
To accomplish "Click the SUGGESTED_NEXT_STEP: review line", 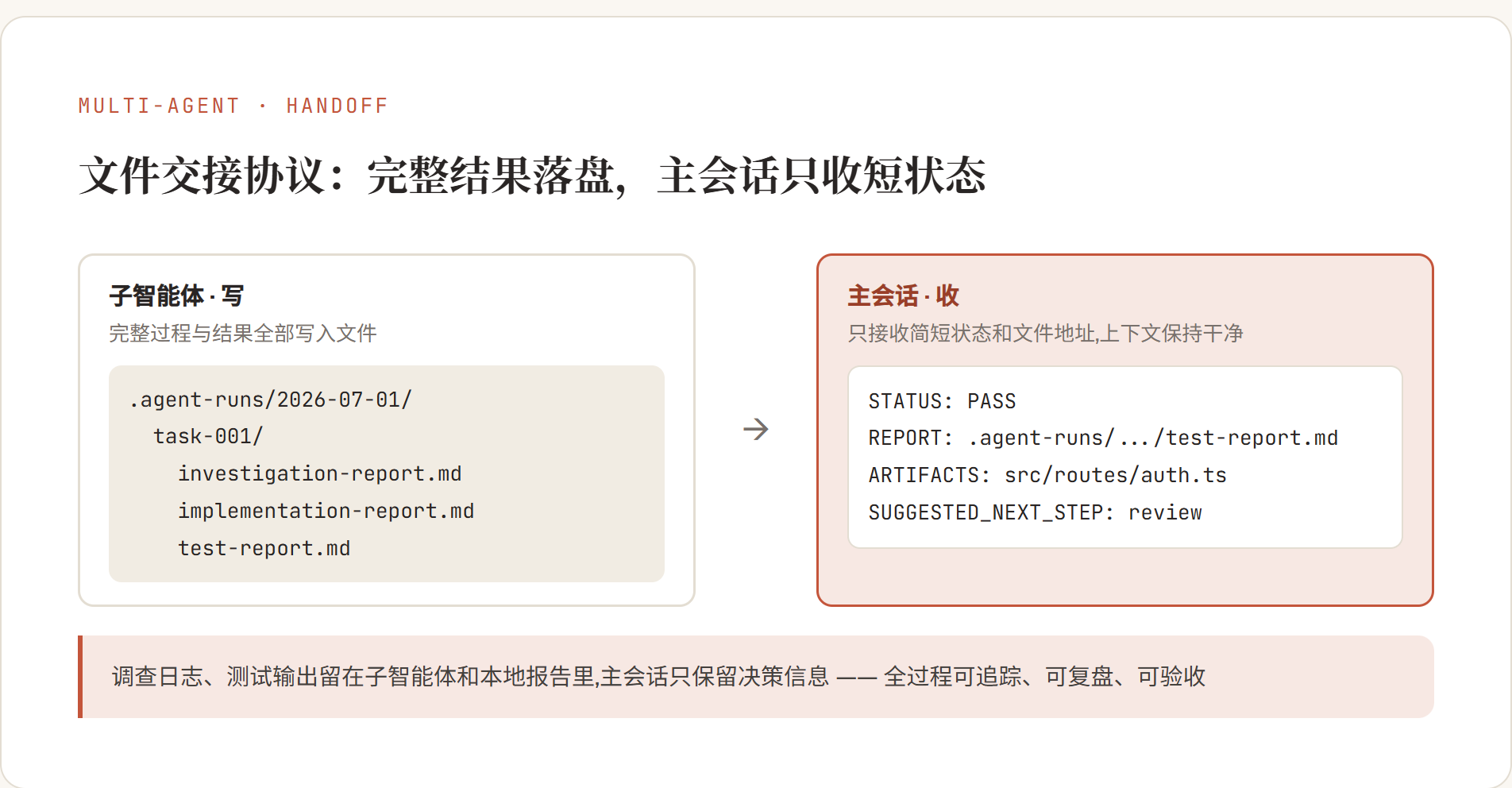I will [x=1035, y=513].
